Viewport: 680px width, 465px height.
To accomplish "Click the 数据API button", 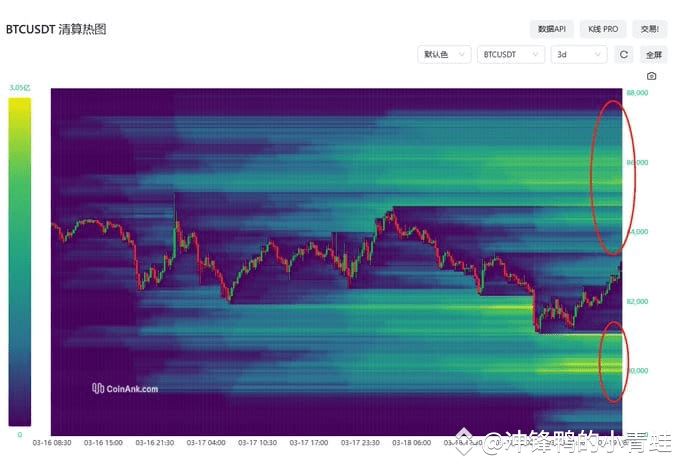I will pos(552,29).
